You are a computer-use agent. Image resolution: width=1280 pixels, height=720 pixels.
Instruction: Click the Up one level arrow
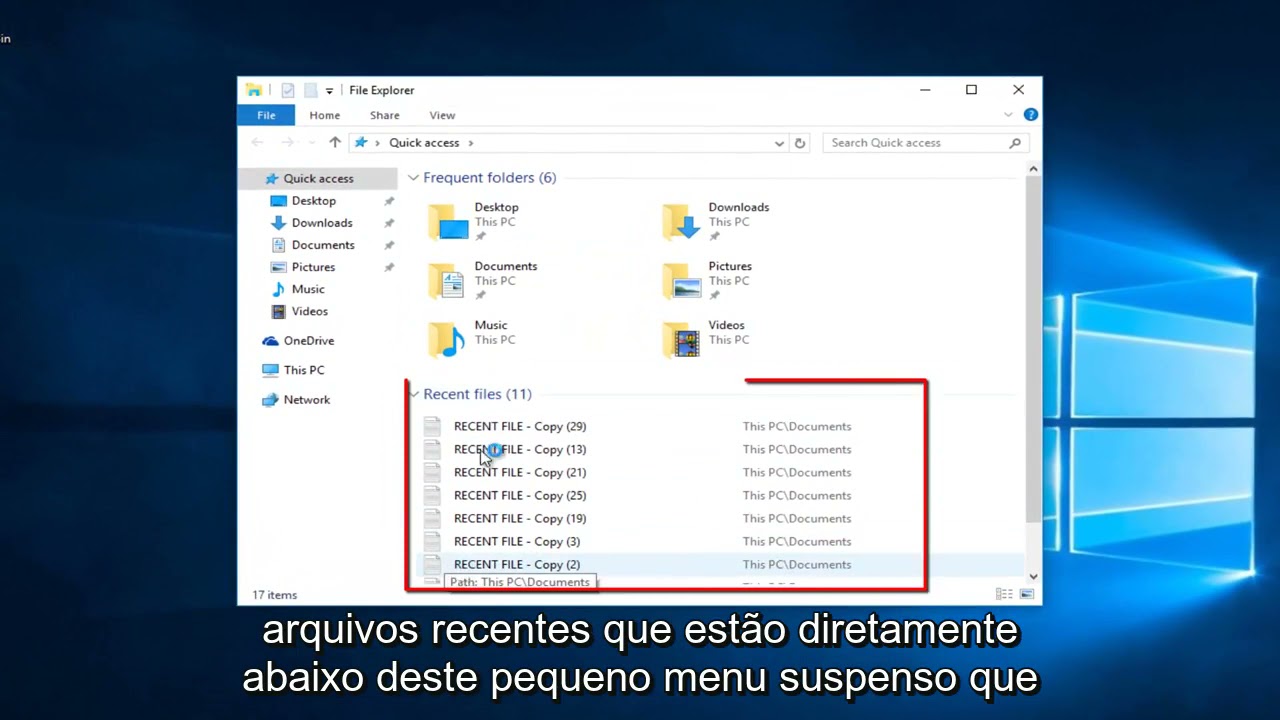tap(335, 143)
